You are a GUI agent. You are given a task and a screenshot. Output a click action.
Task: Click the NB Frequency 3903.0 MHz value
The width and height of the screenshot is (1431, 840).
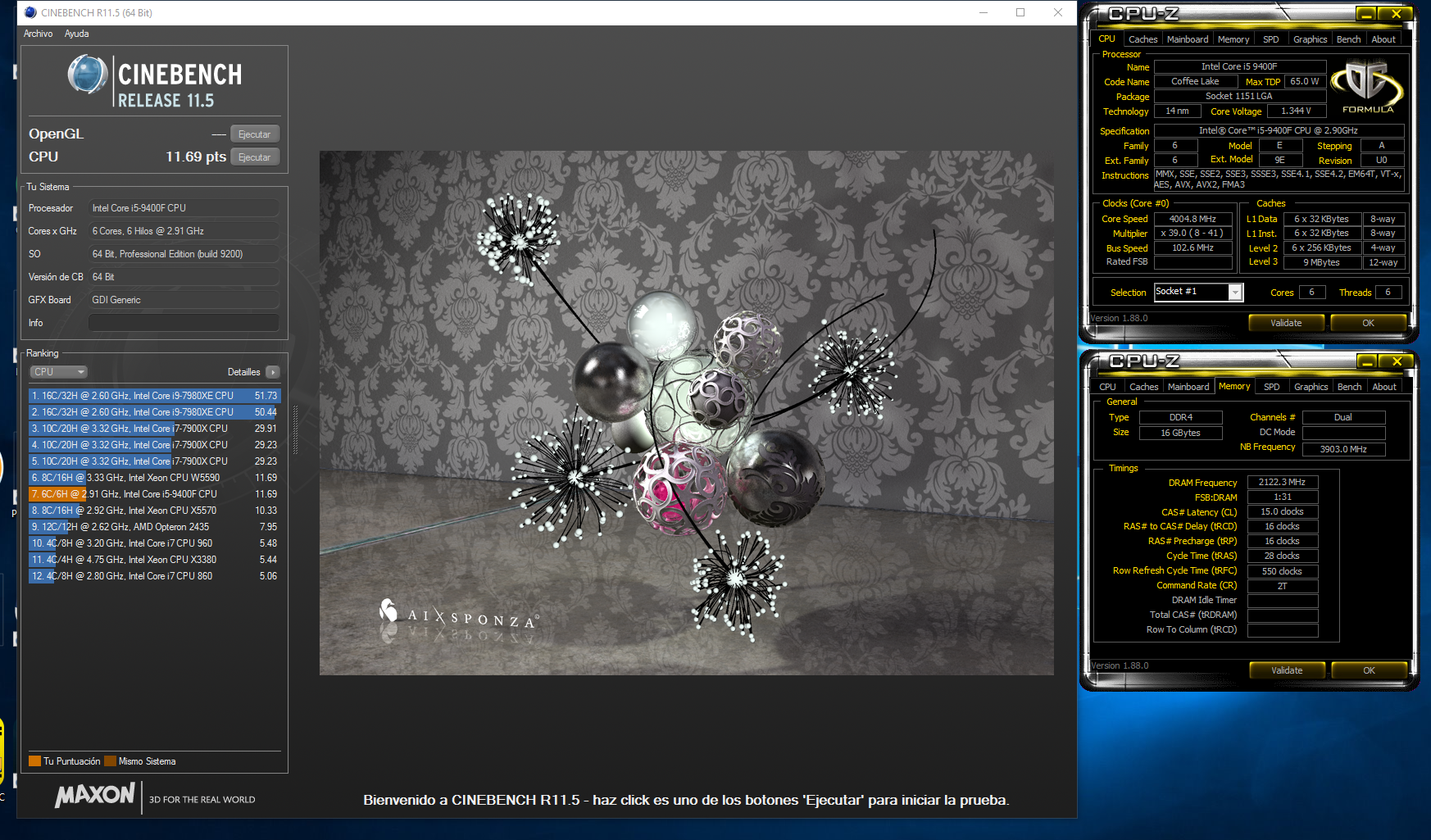(1343, 449)
